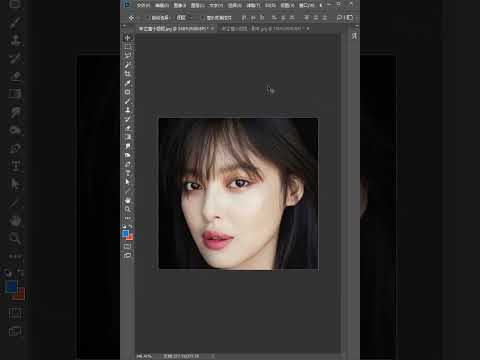Select the Rectangular Marquee tool
Image resolution: width=480 pixels, height=360 pixels.
[x=127, y=47]
